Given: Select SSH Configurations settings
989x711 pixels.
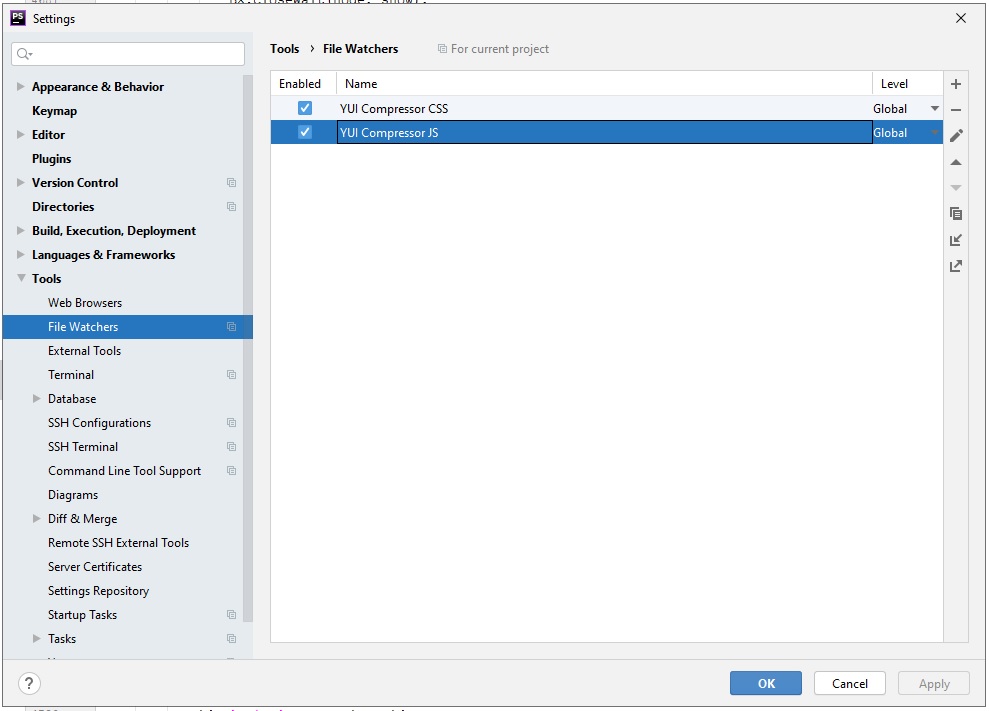Looking at the screenshot, I should tap(100, 423).
